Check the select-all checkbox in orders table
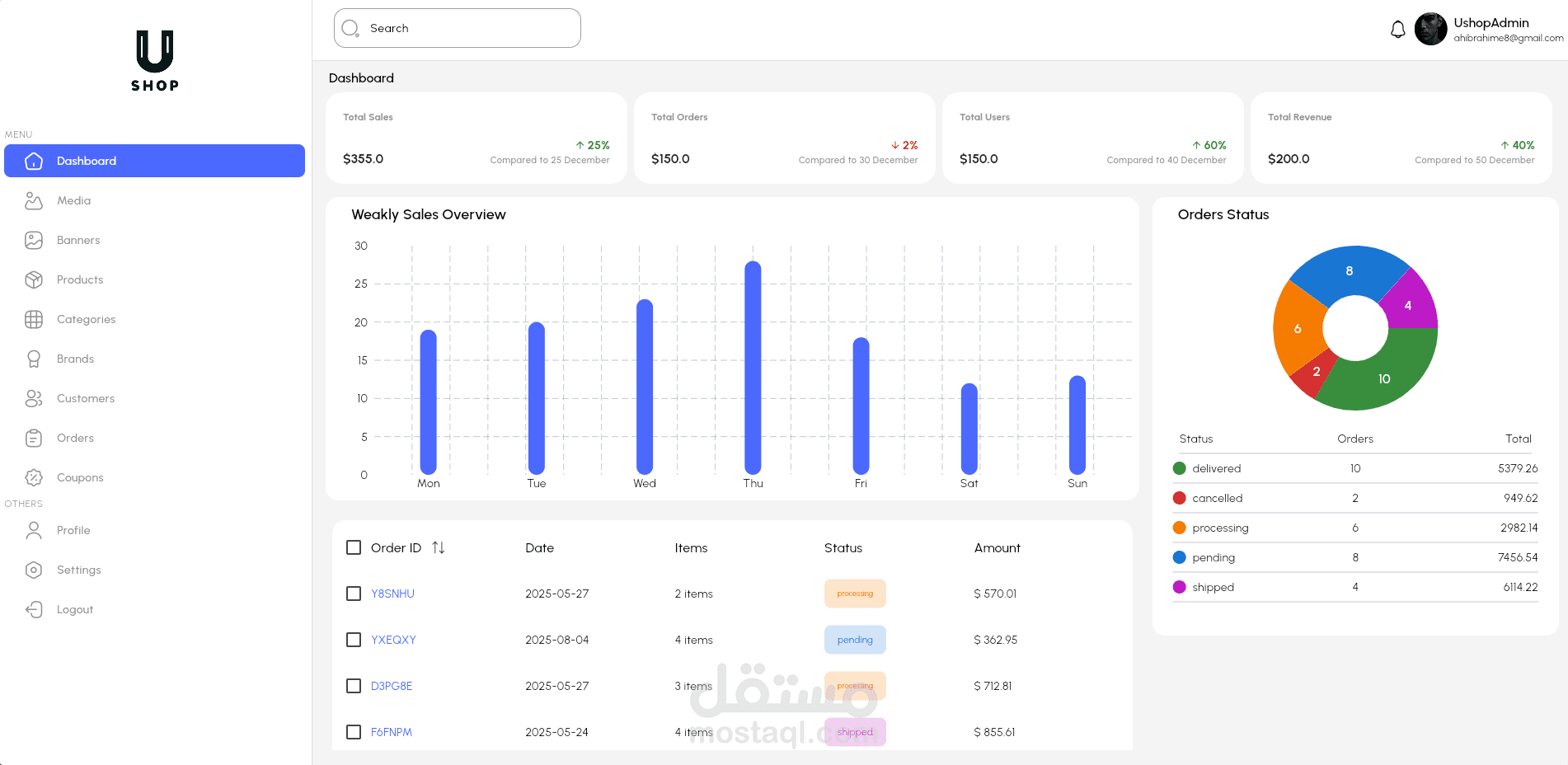The width and height of the screenshot is (1568, 765). coord(354,547)
